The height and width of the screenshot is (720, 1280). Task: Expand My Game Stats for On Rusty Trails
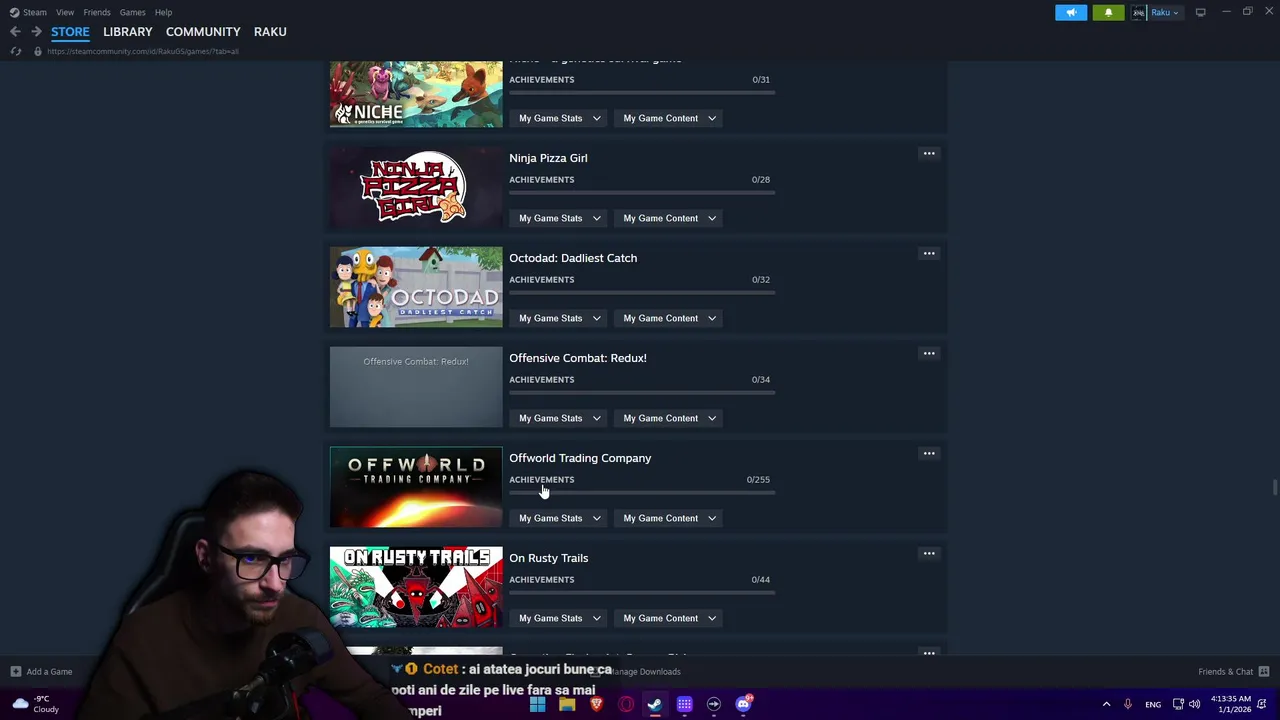coord(560,618)
